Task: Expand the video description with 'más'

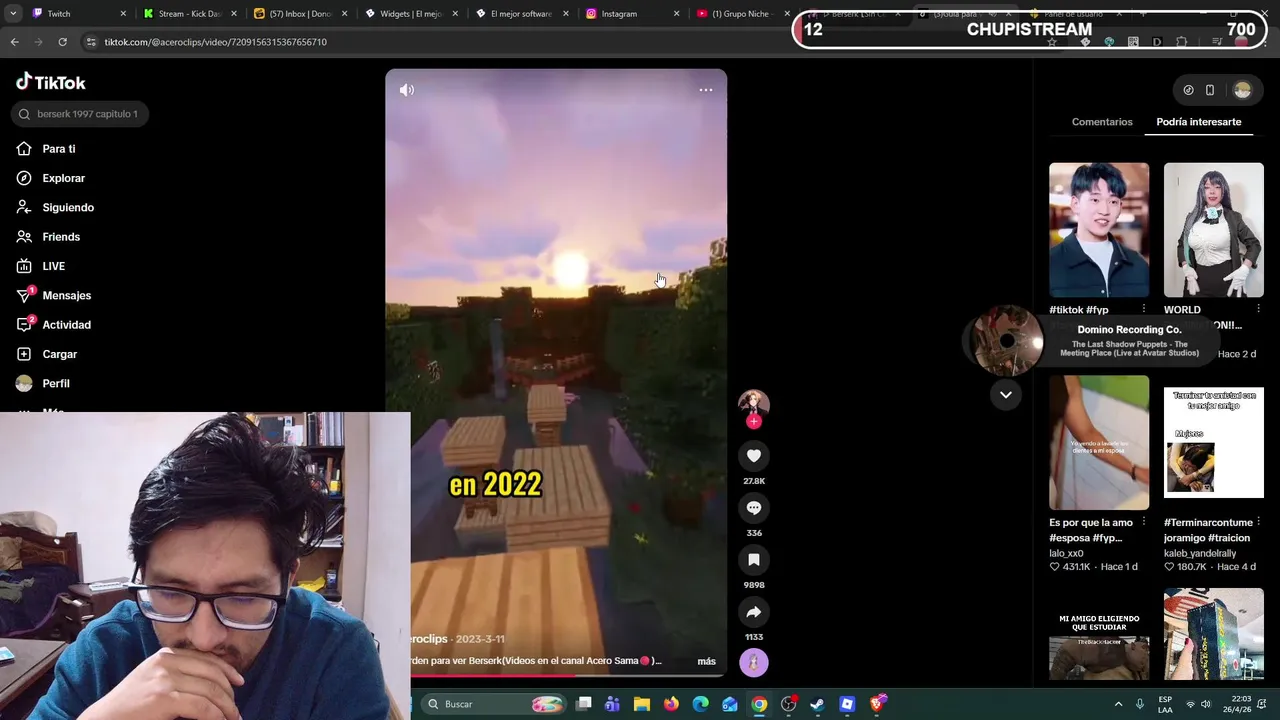Action: (x=706, y=661)
